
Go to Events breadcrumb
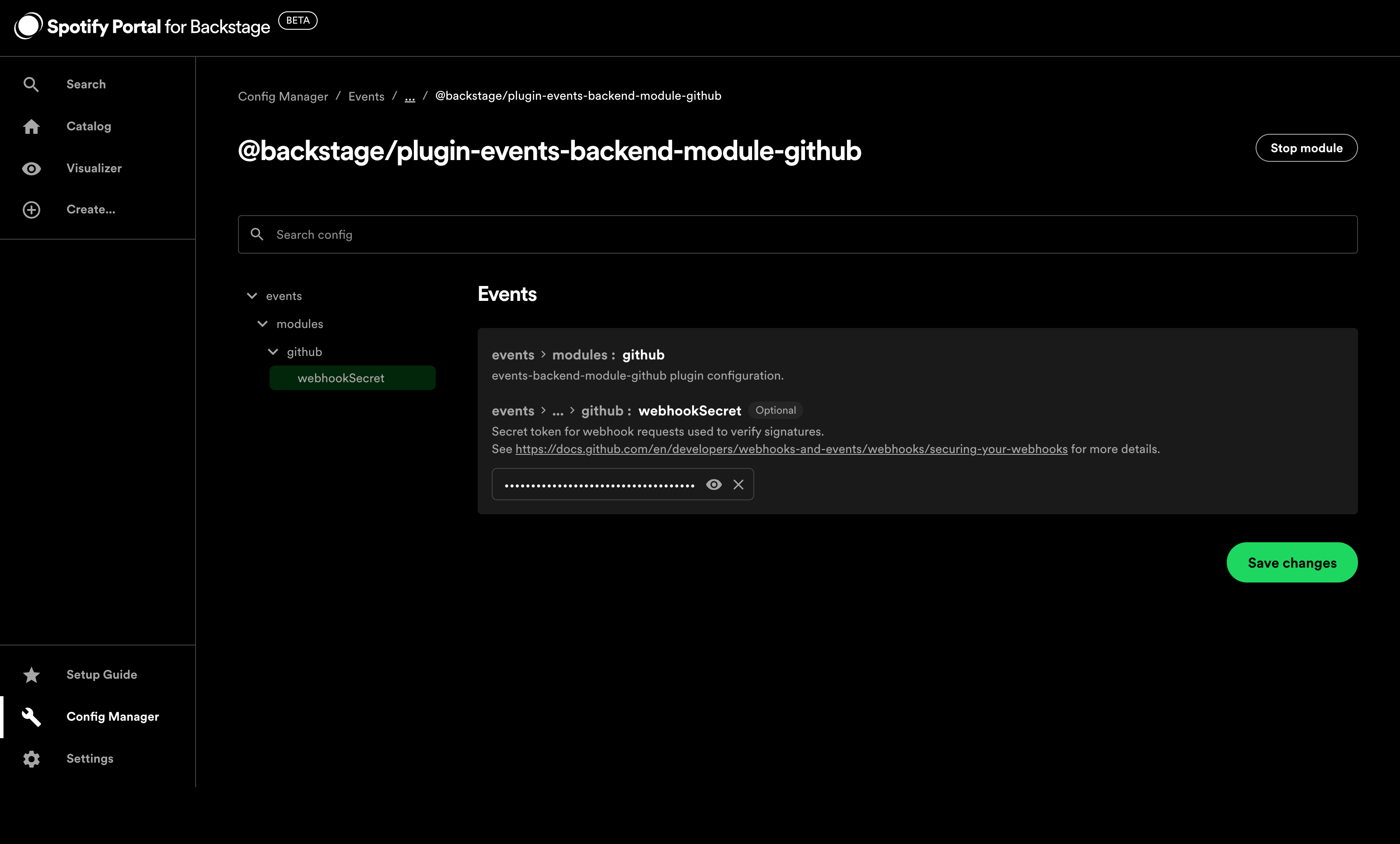coord(367,96)
